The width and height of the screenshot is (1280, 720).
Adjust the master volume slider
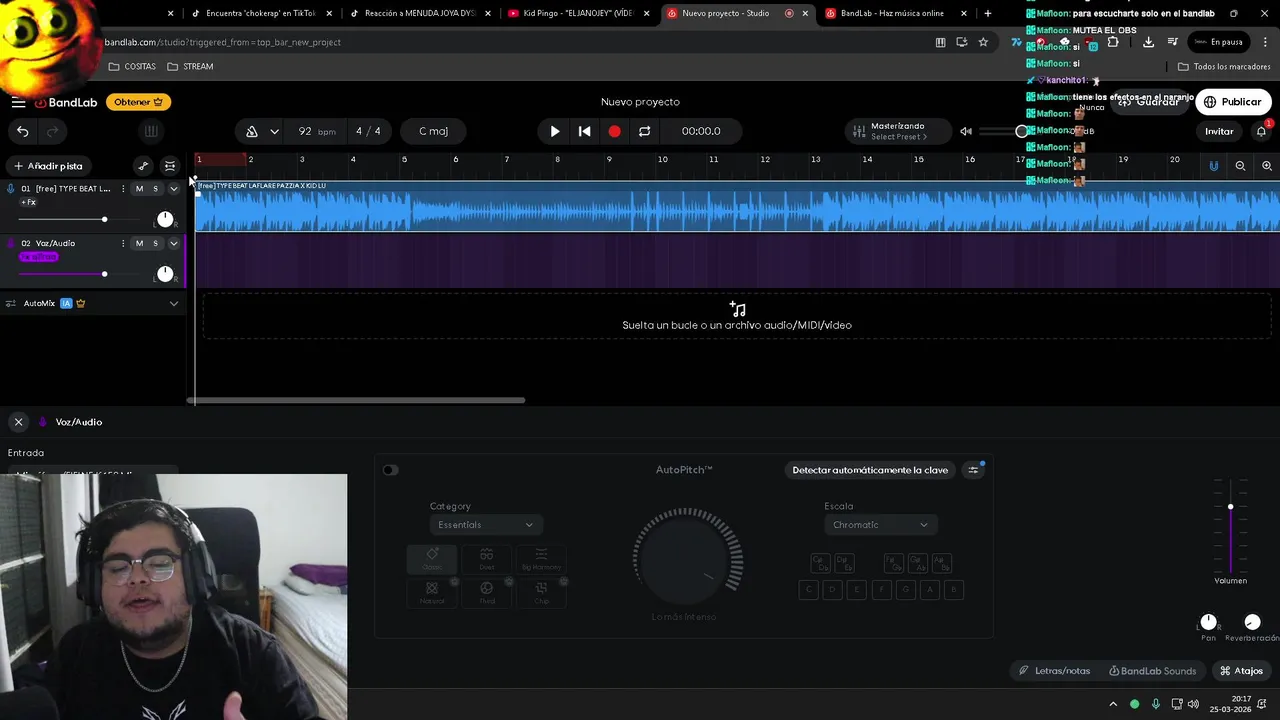[x=1003, y=131]
